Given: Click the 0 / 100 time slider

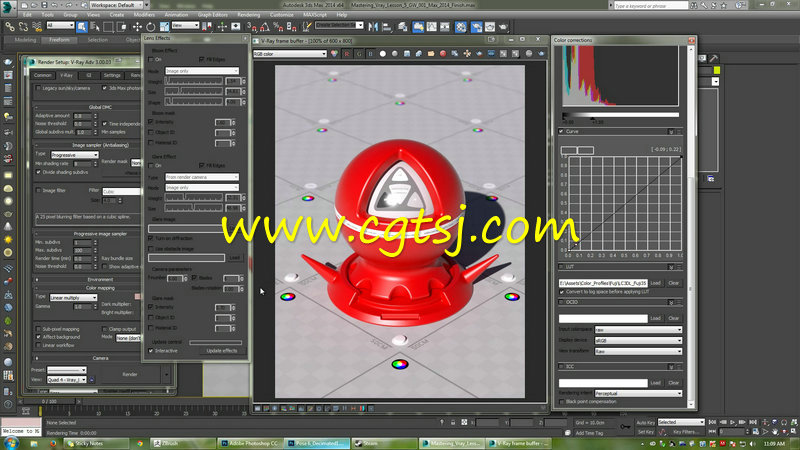Looking at the screenshot, I should pyautogui.click(x=50, y=402).
